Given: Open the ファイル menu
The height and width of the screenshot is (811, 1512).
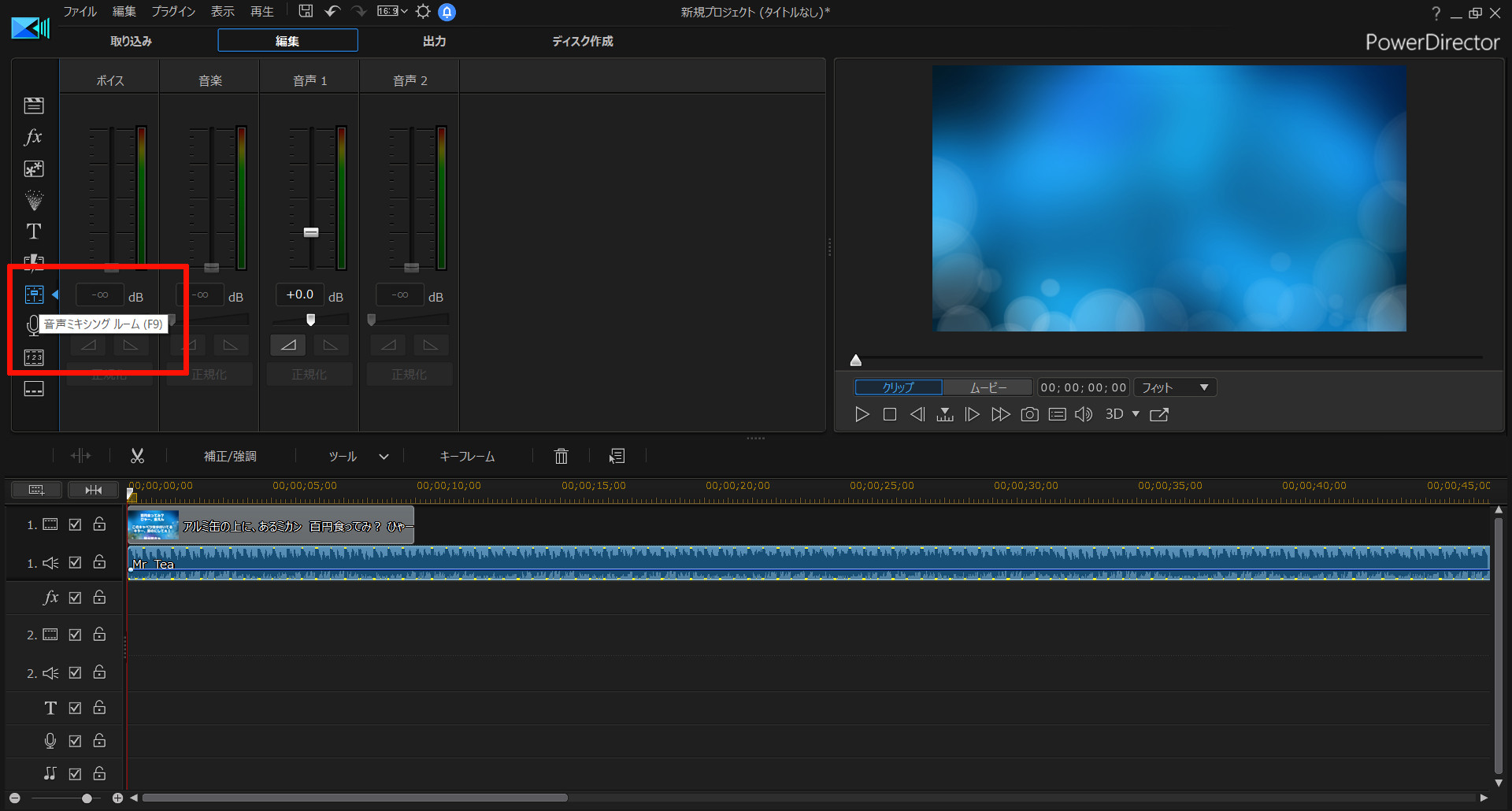Looking at the screenshot, I should tap(80, 11).
